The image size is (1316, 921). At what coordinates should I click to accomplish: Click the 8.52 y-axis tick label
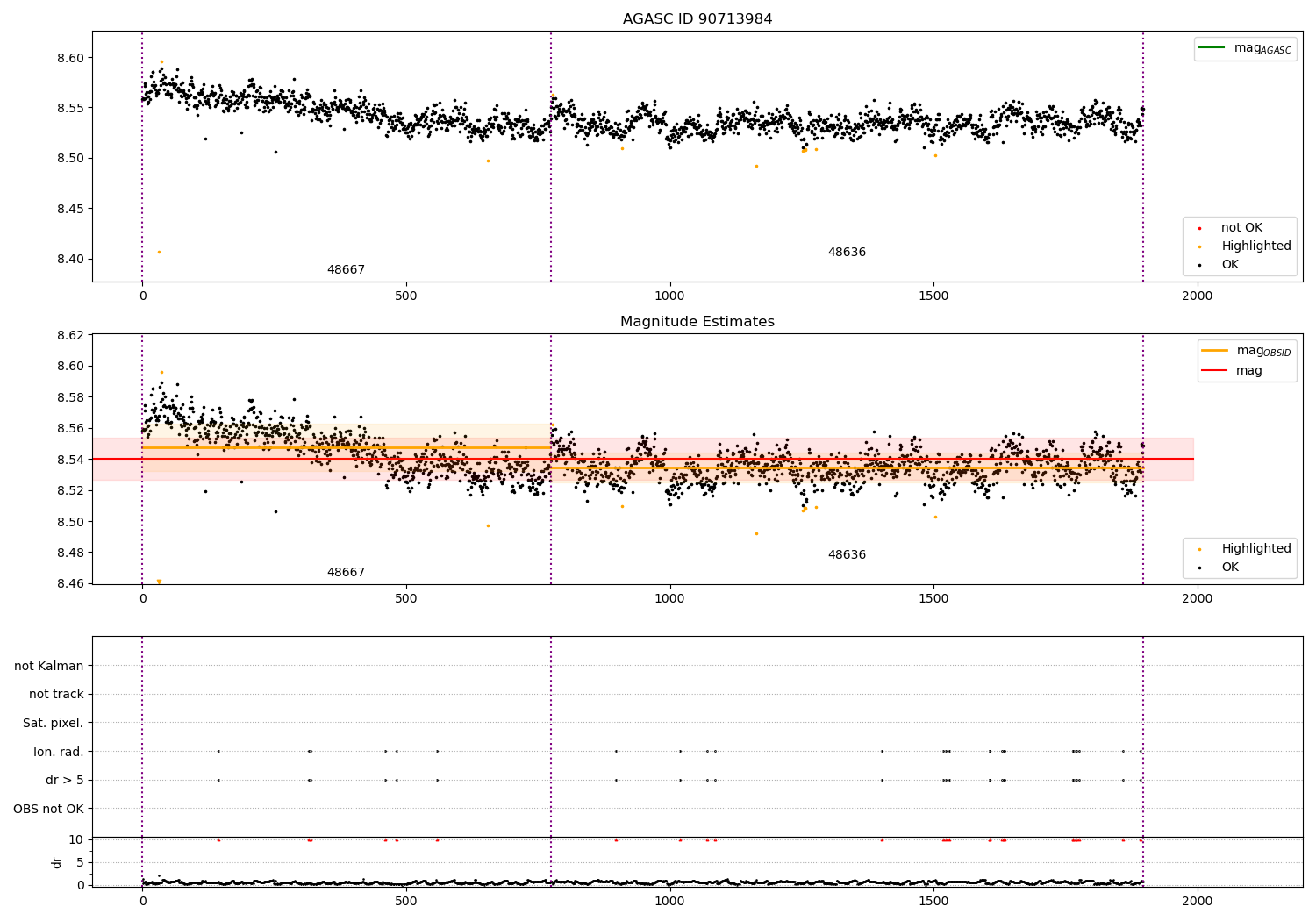click(69, 490)
